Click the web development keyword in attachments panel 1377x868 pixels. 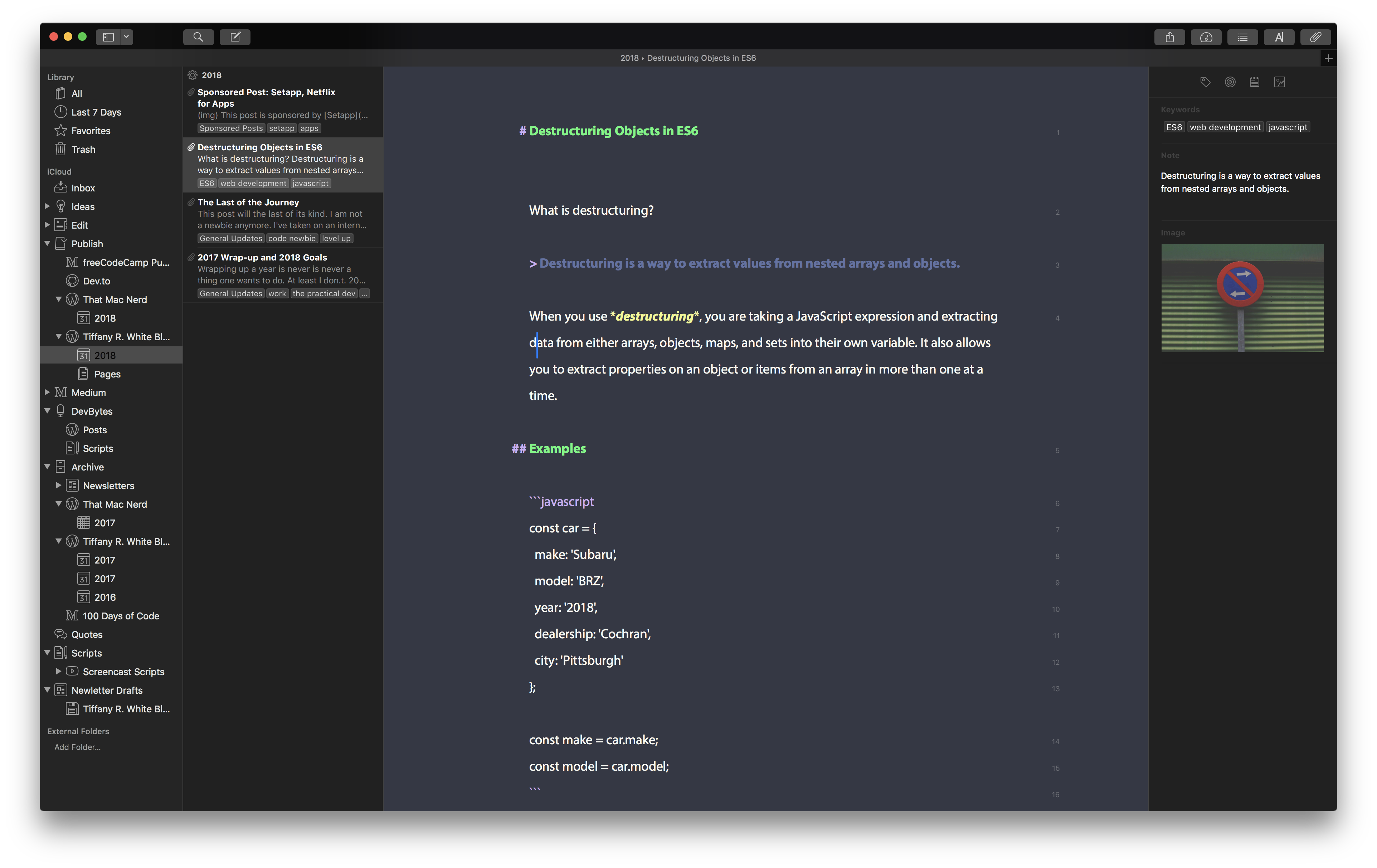pyautogui.click(x=1225, y=127)
